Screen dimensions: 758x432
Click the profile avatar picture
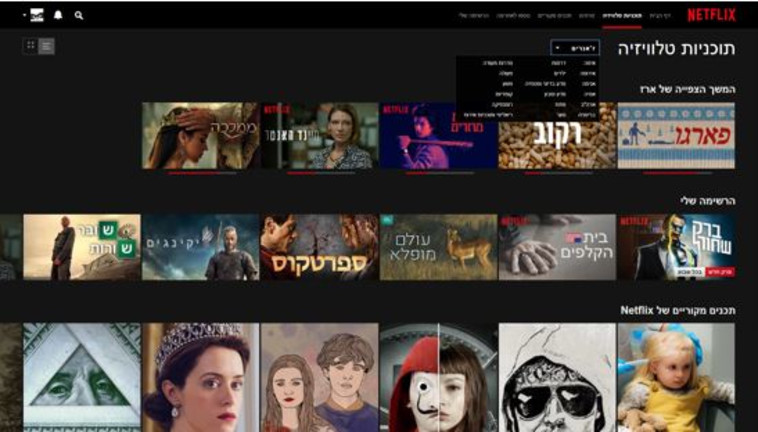(37, 16)
